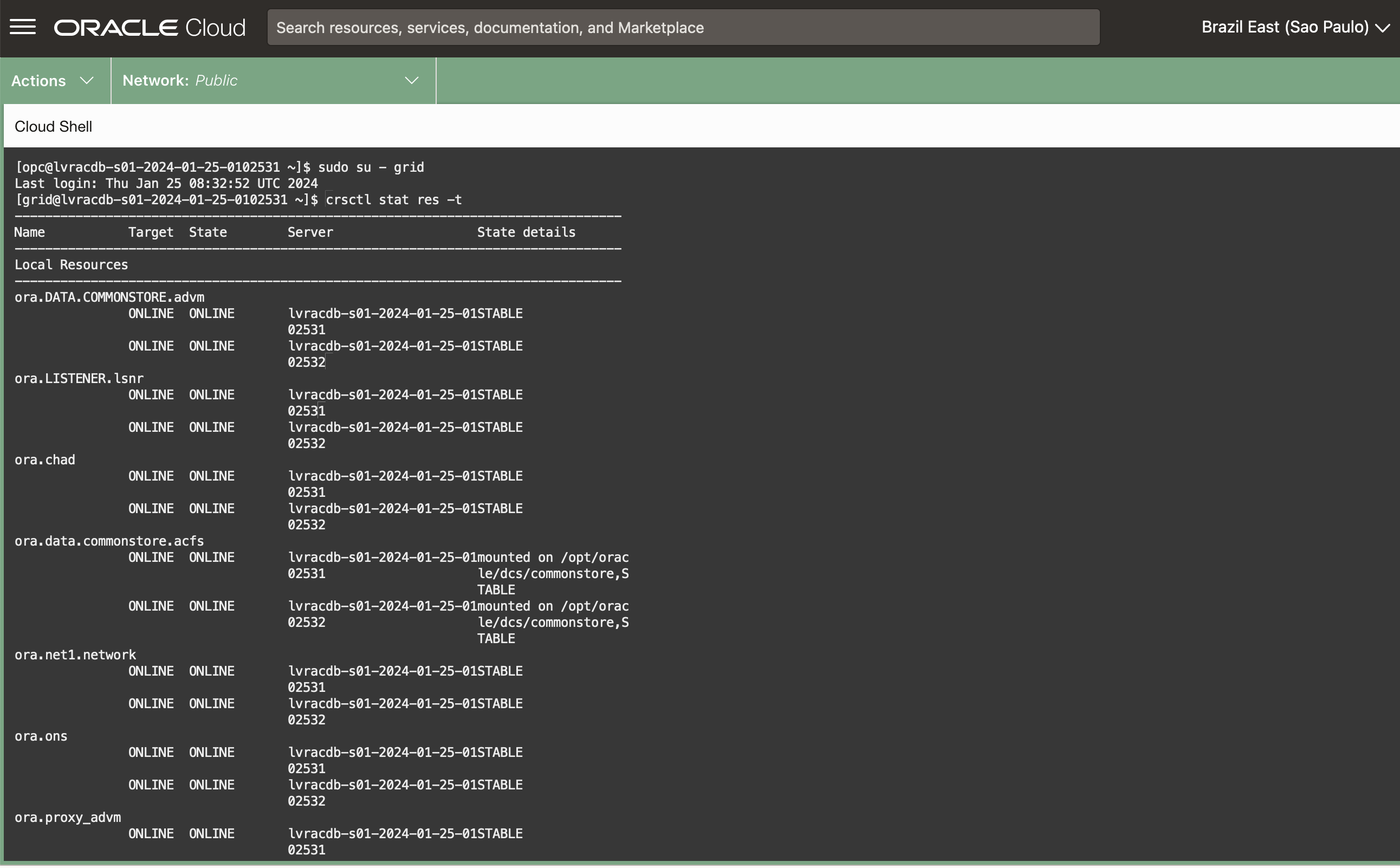This screenshot has width=1400, height=868.
Task: Click the ora.ons resource name
Action: pos(41,736)
